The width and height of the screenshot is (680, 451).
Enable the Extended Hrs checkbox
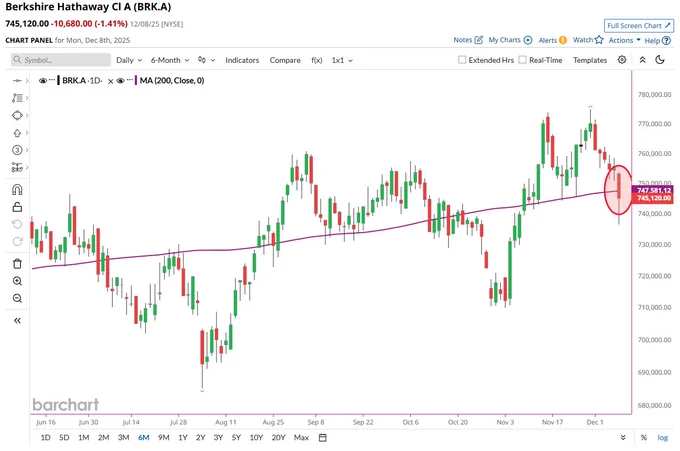tap(462, 60)
